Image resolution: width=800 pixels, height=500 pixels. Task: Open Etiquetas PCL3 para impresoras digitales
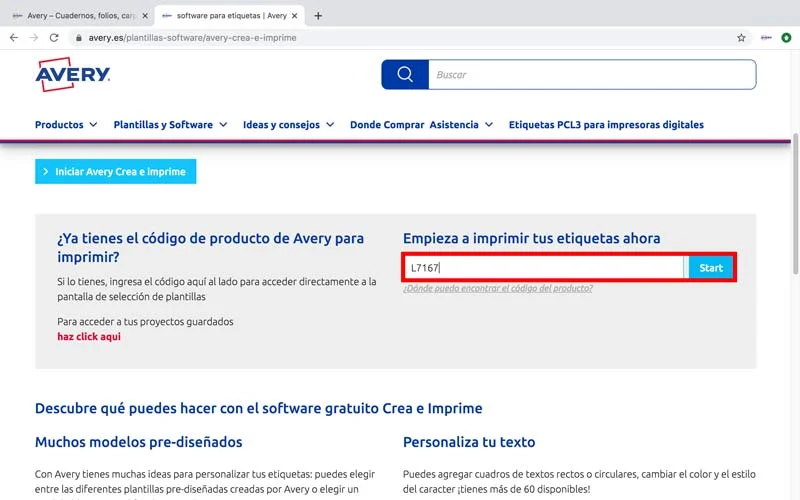pyautogui.click(x=606, y=124)
